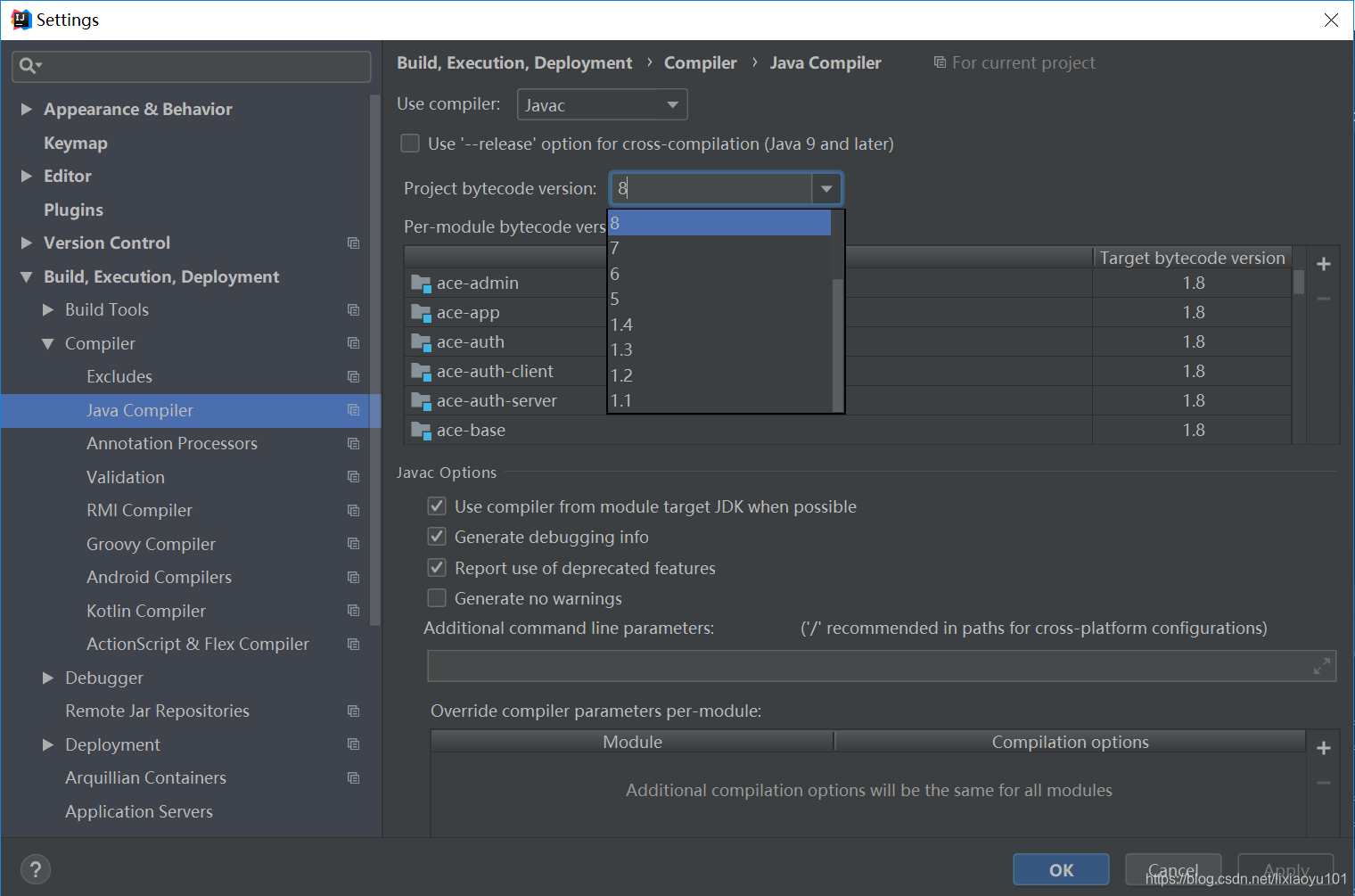Add override compiler parameters module with plus

tap(1324, 748)
